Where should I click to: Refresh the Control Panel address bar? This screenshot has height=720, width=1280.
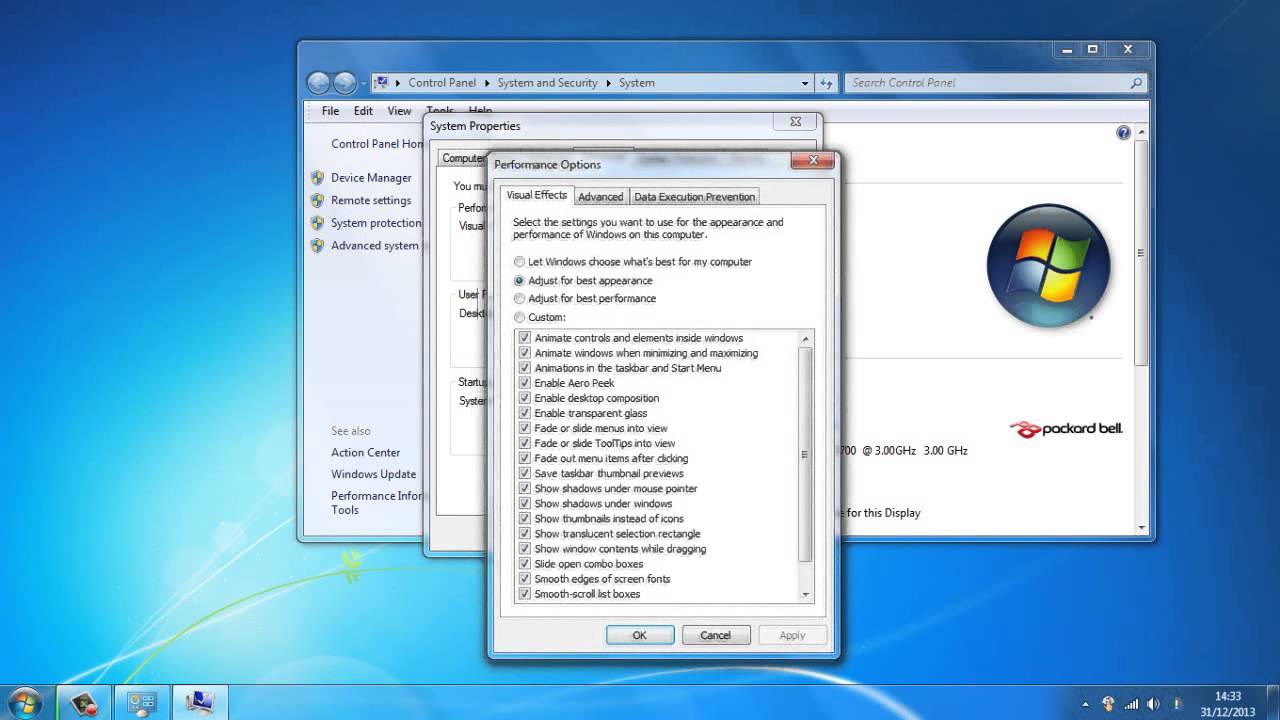coord(826,83)
